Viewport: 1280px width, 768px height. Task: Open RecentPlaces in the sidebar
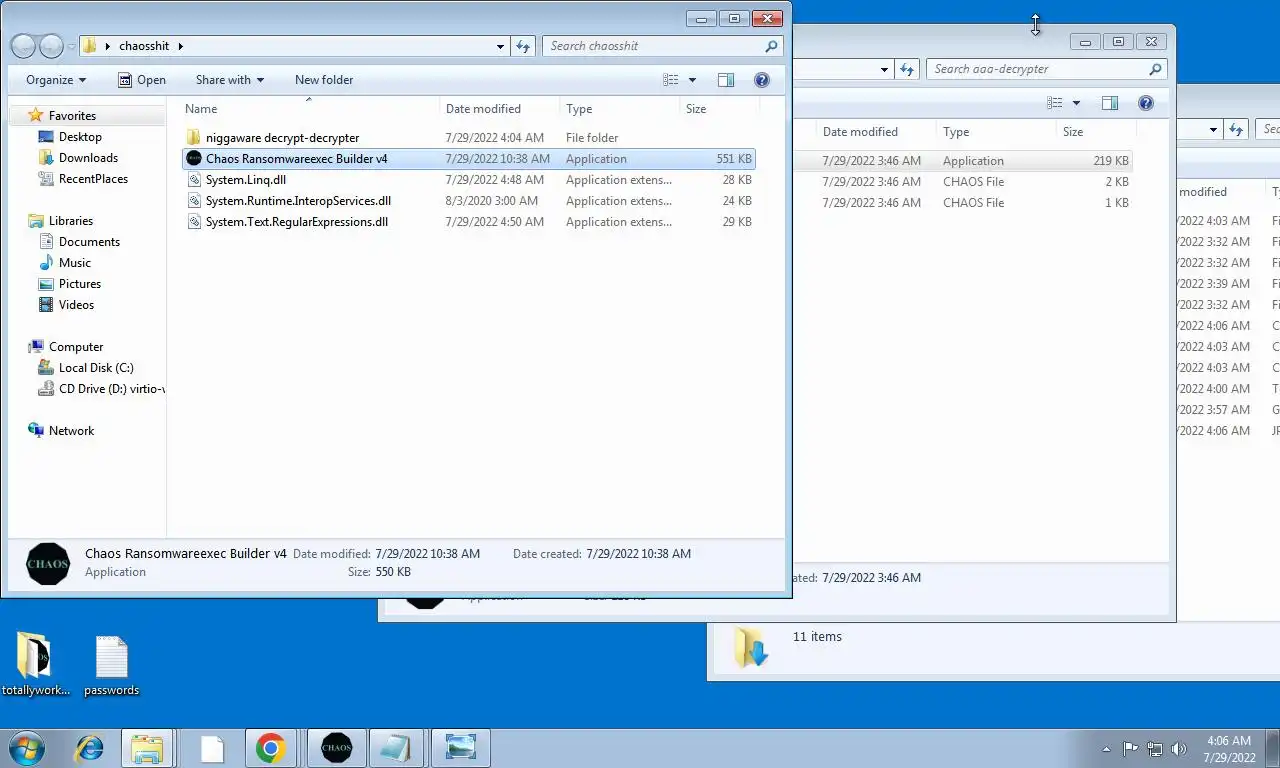point(93,179)
